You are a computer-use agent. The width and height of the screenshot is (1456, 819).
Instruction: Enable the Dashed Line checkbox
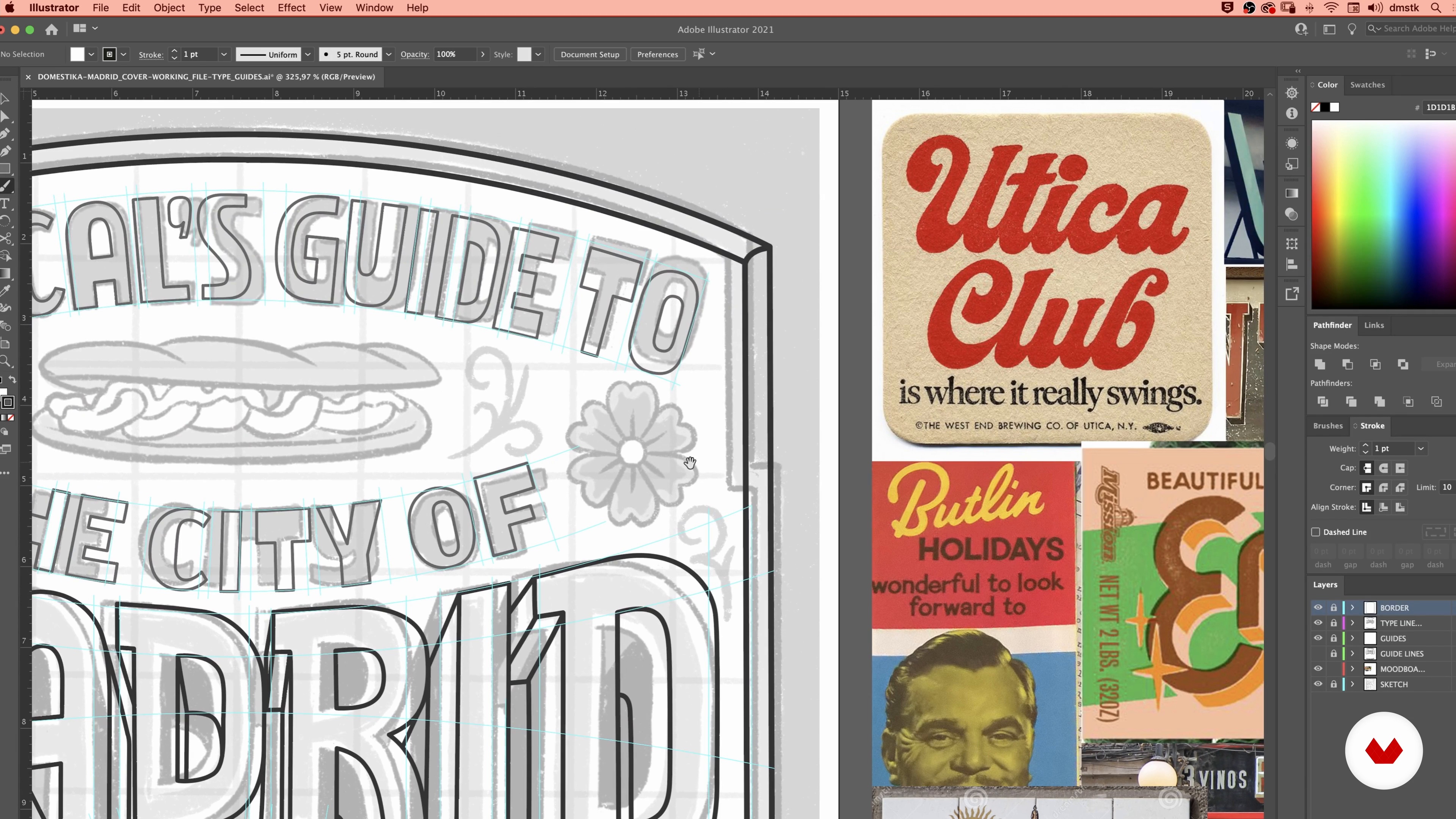1316,532
